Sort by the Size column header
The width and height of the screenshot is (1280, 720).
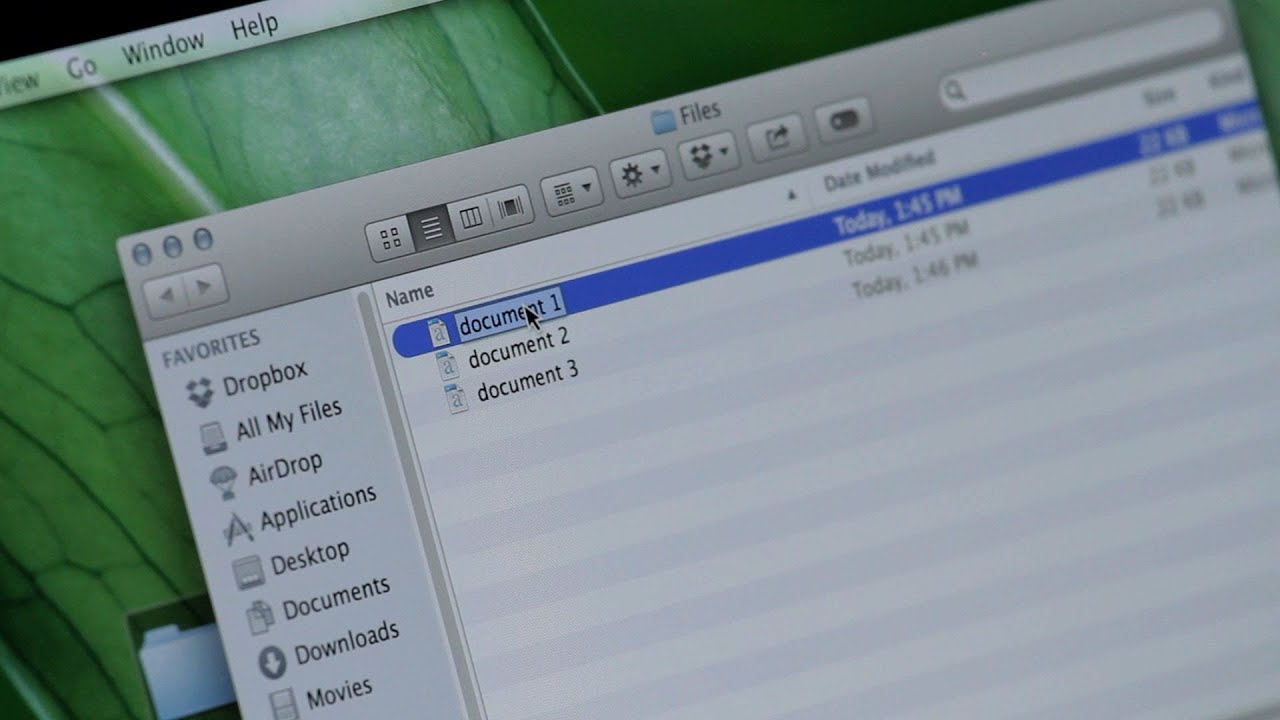(1160, 96)
